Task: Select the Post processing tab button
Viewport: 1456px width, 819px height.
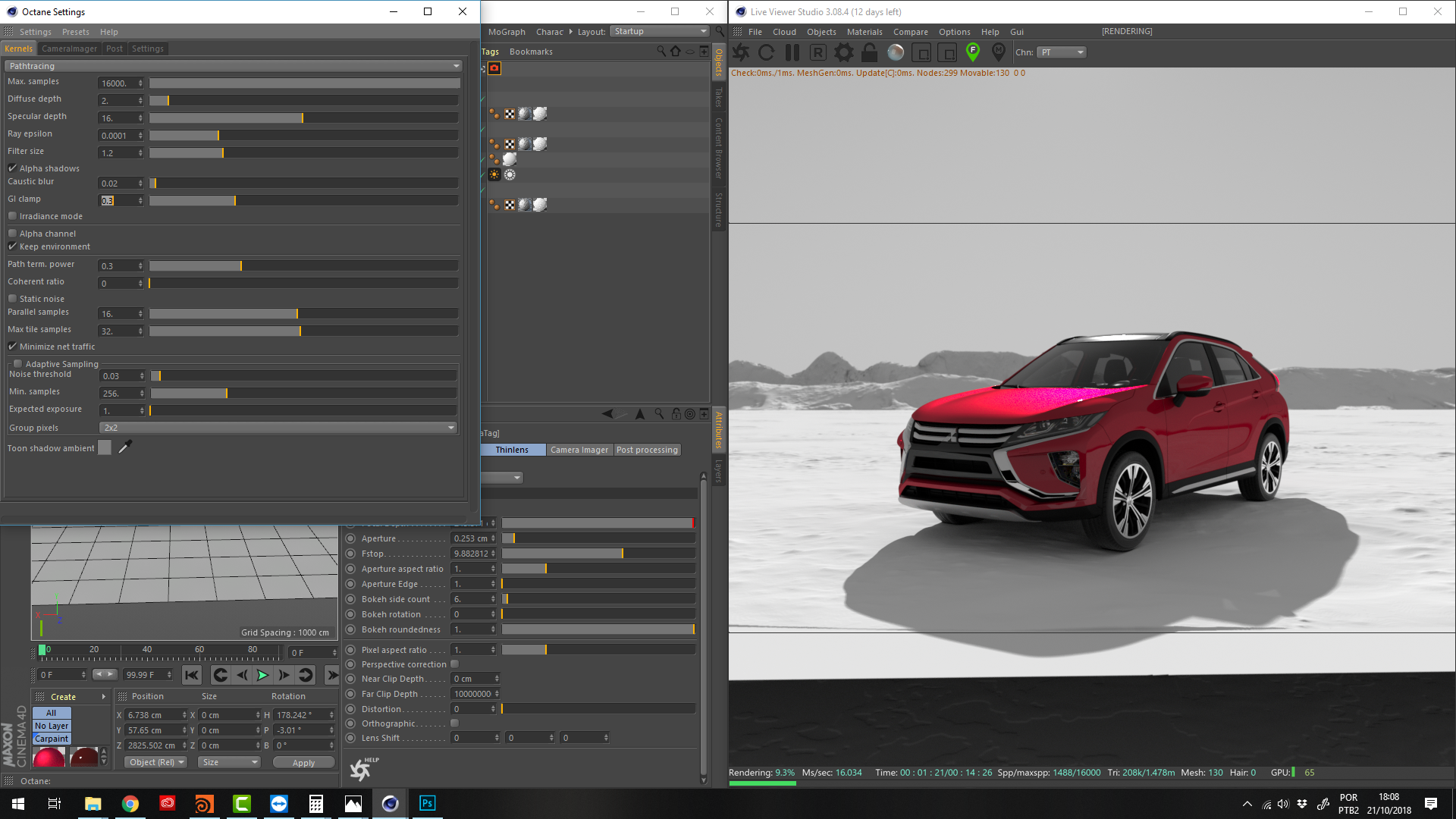Action: coord(647,450)
